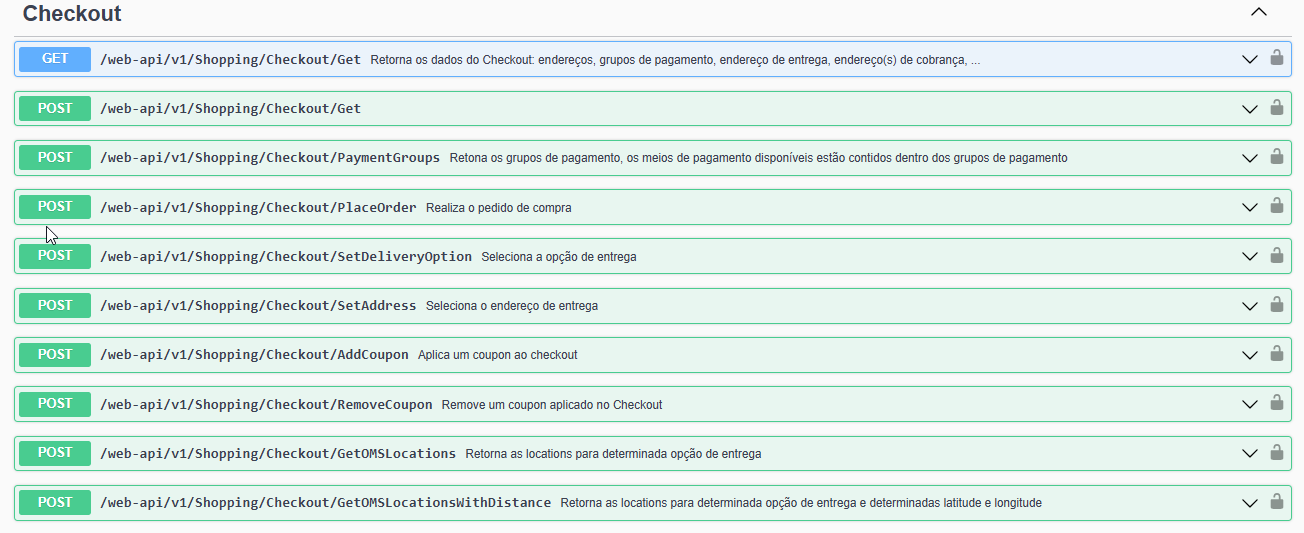1304x533 pixels.
Task: Expand the GET Checkout/Get chevron
Action: pyautogui.click(x=1250, y=60)
